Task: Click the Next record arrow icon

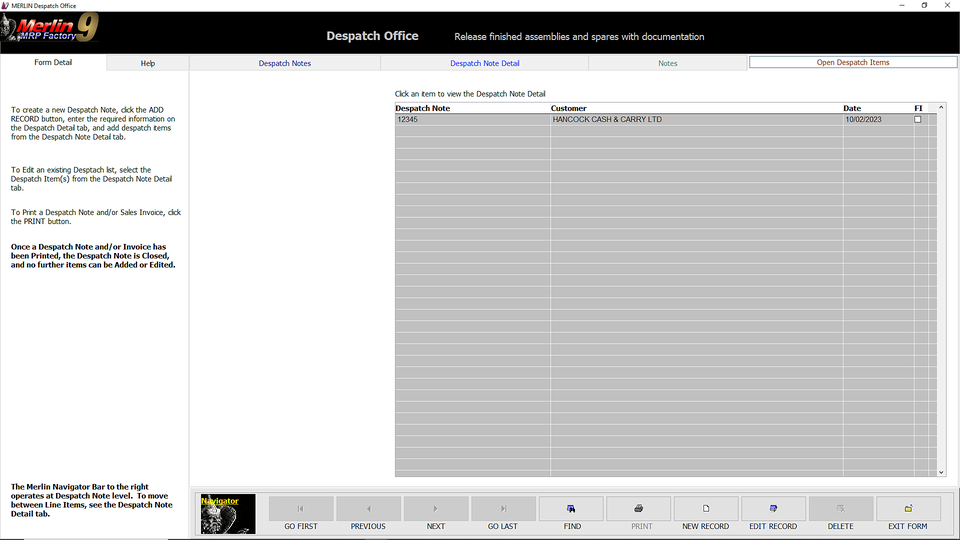Action: tap(435, 509)
